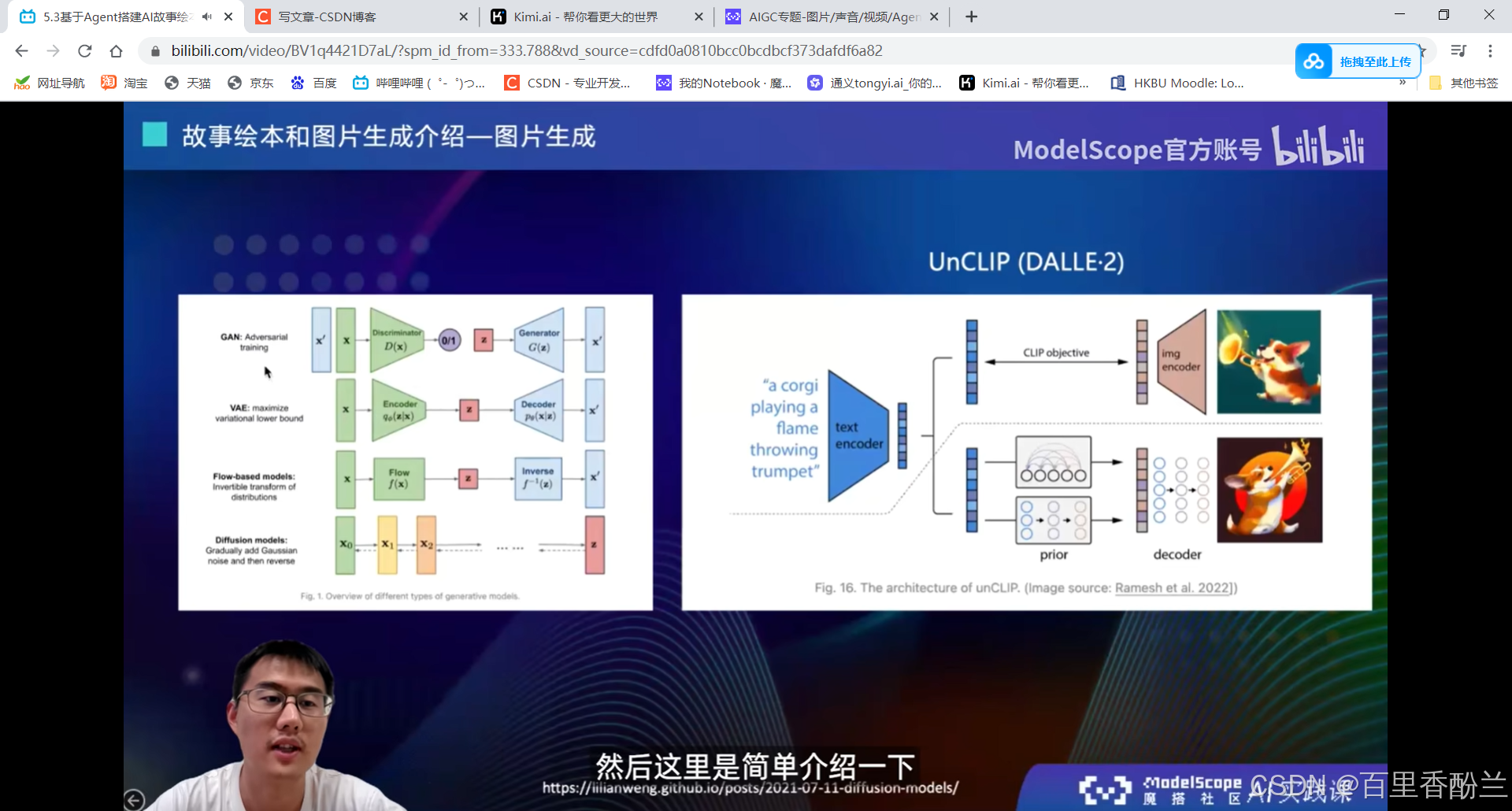The width and height of the screenshot is (1512, 811).
Task: Open the 天猫 bookmark
Action: click(x=187, y=83)
